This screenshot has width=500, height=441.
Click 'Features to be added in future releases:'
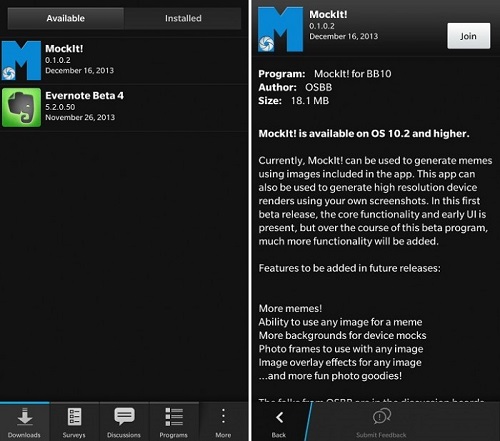point(349,268)
